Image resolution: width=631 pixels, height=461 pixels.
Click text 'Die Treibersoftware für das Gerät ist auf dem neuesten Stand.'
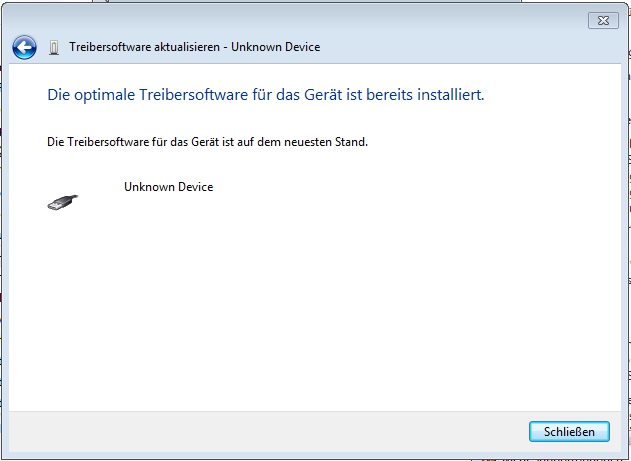207,142
